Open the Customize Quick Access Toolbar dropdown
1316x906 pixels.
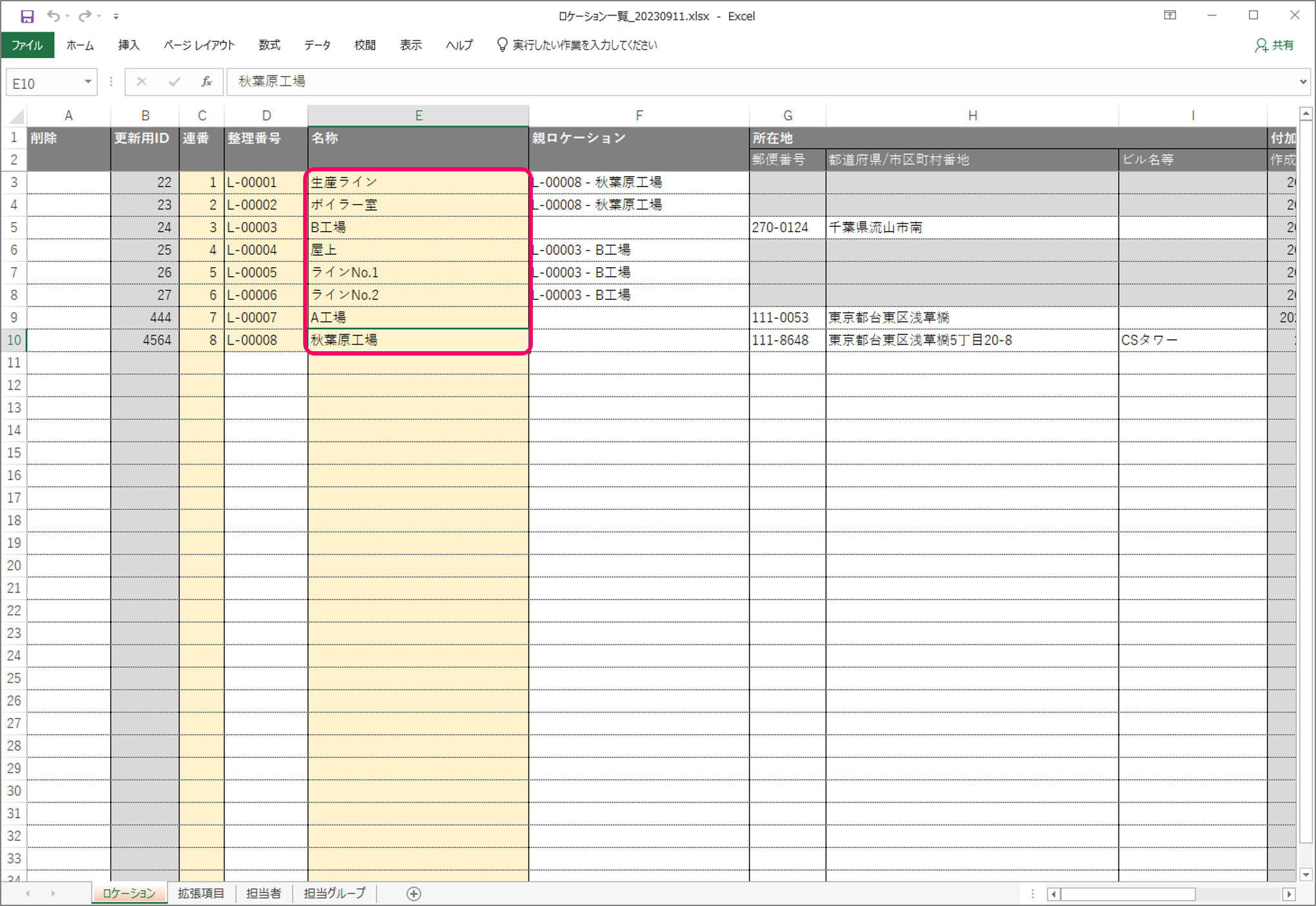(x=116, y=17)
